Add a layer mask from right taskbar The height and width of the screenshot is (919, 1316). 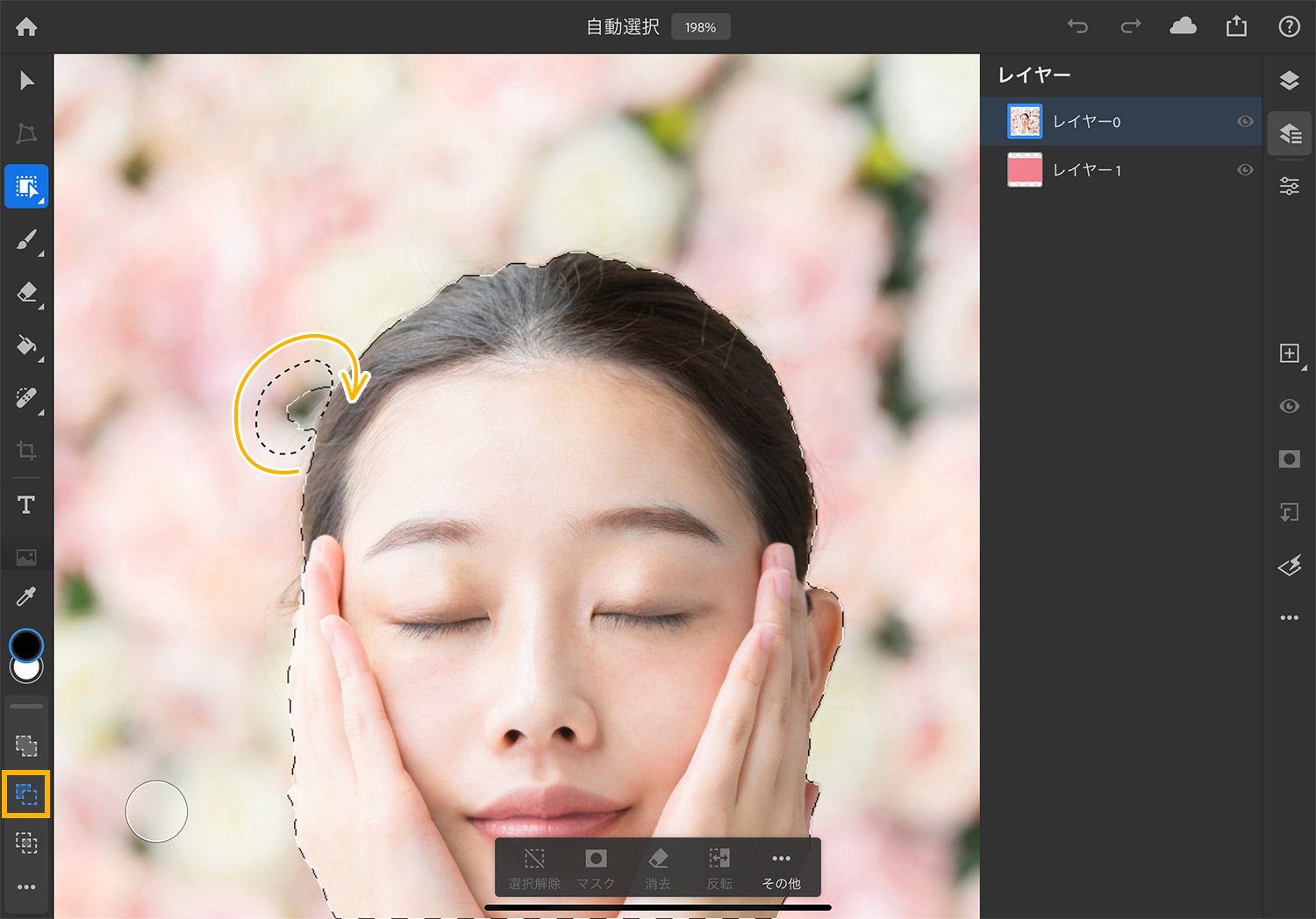pos(1289,459)
